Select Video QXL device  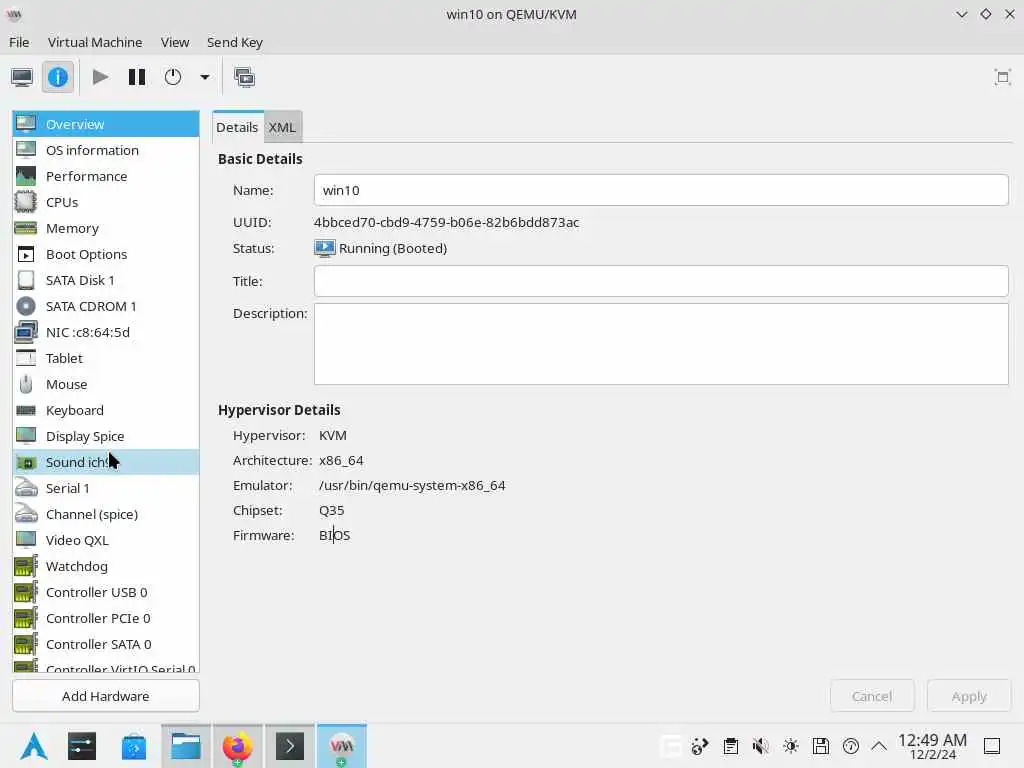click(106, 540)
